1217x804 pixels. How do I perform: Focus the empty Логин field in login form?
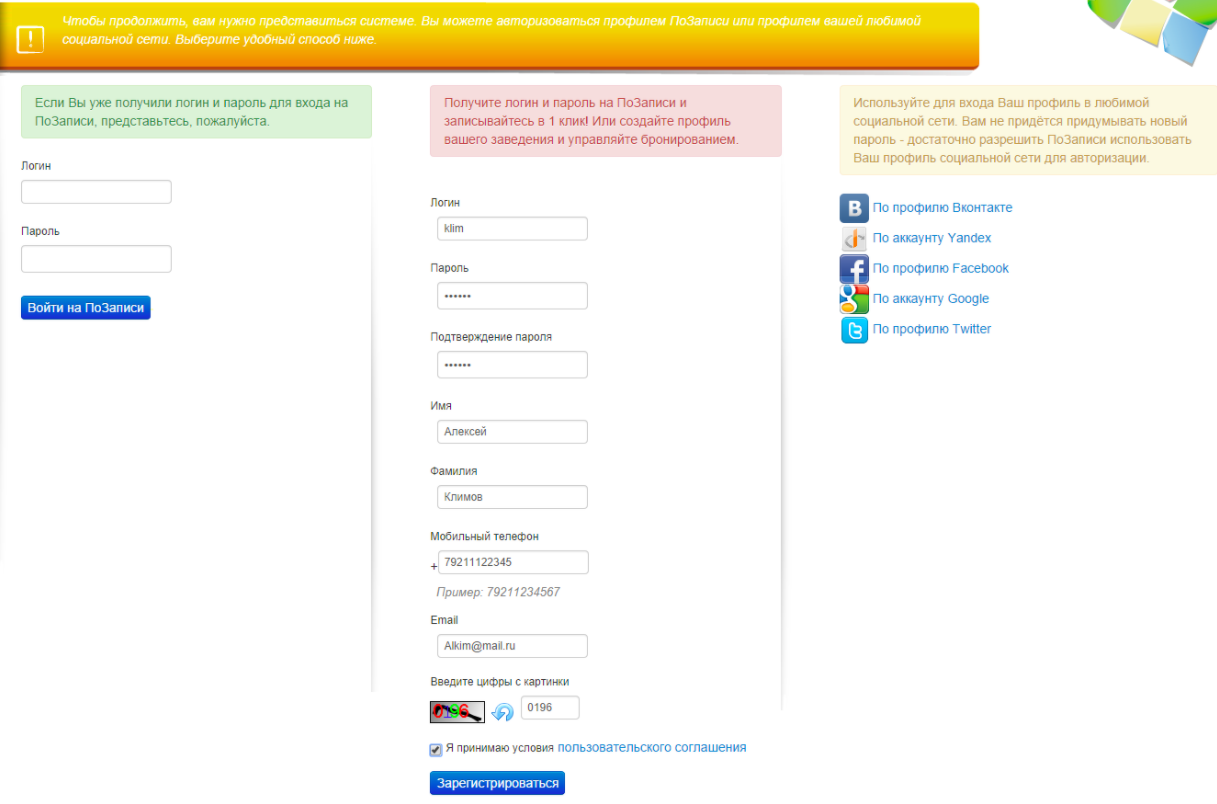click(x=96, y=192)
